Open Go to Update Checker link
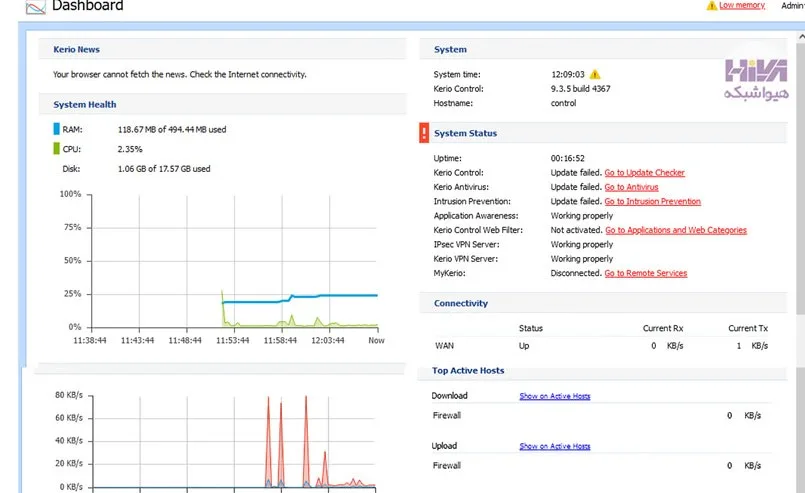The width and height of the screenshot is (805, 493). (x=644, y=173)
